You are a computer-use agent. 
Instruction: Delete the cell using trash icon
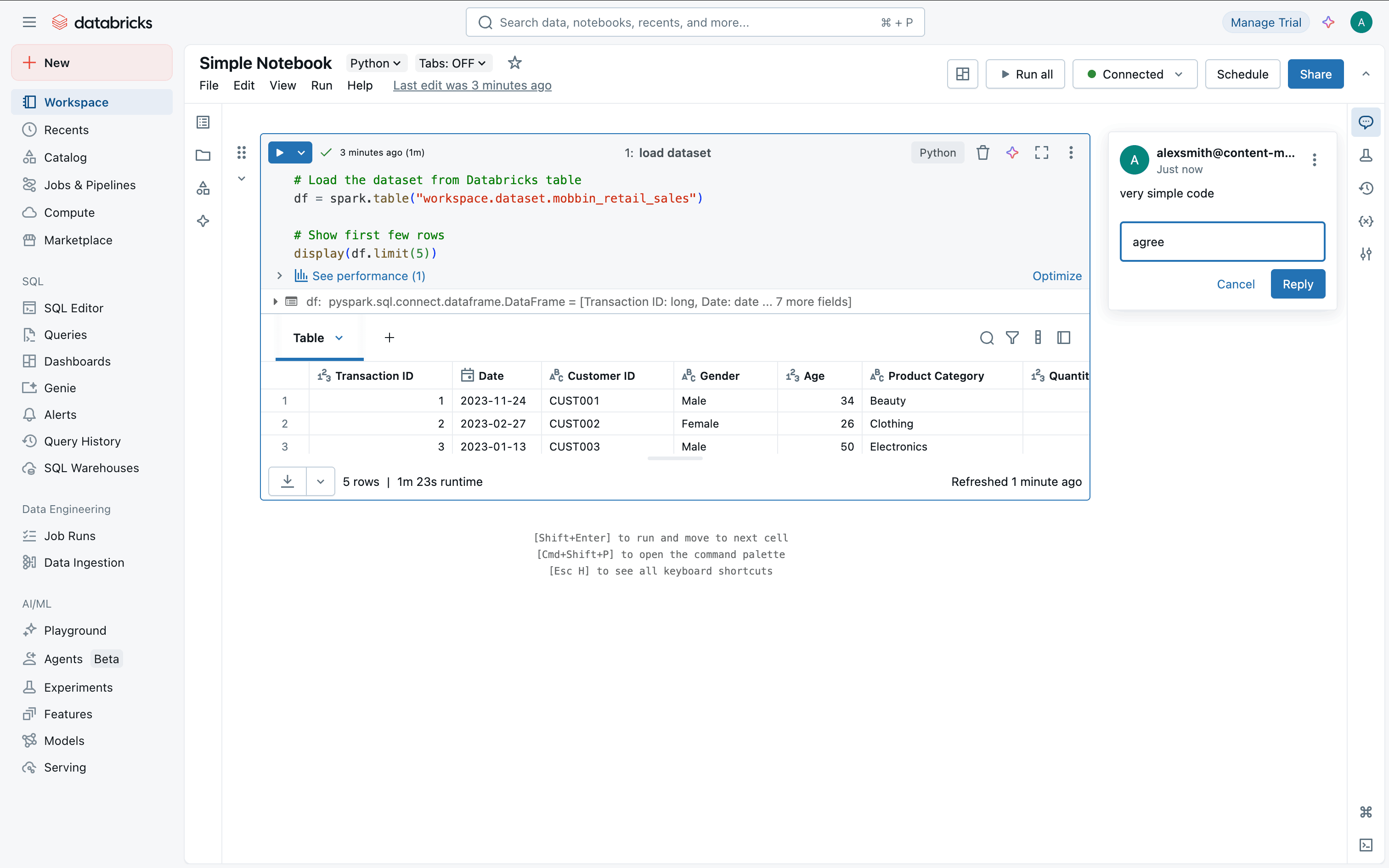point(982,152)
